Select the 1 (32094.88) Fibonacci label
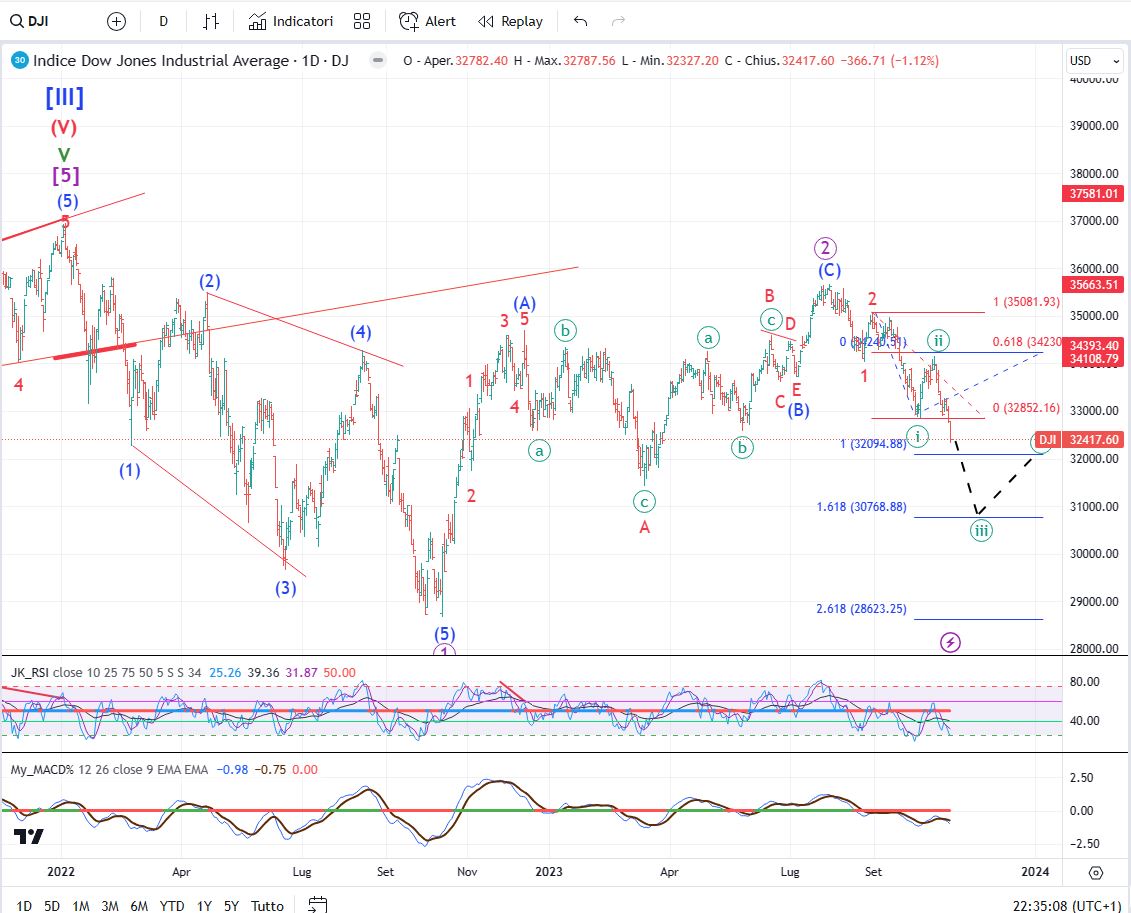This screenshot has height=913, width=1131. [873, 444]
